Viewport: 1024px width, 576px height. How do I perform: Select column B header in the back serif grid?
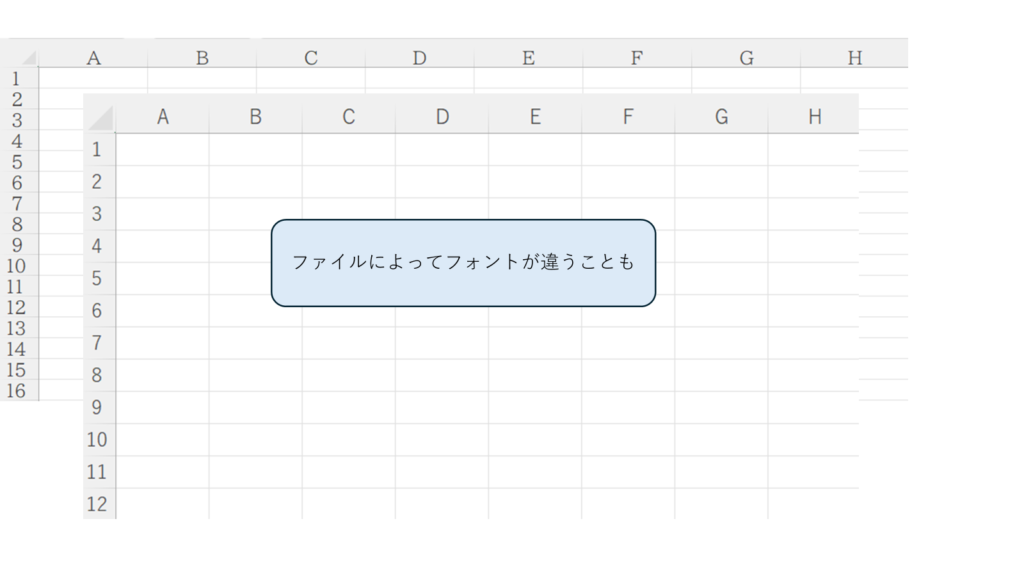[x=202, y=58]
